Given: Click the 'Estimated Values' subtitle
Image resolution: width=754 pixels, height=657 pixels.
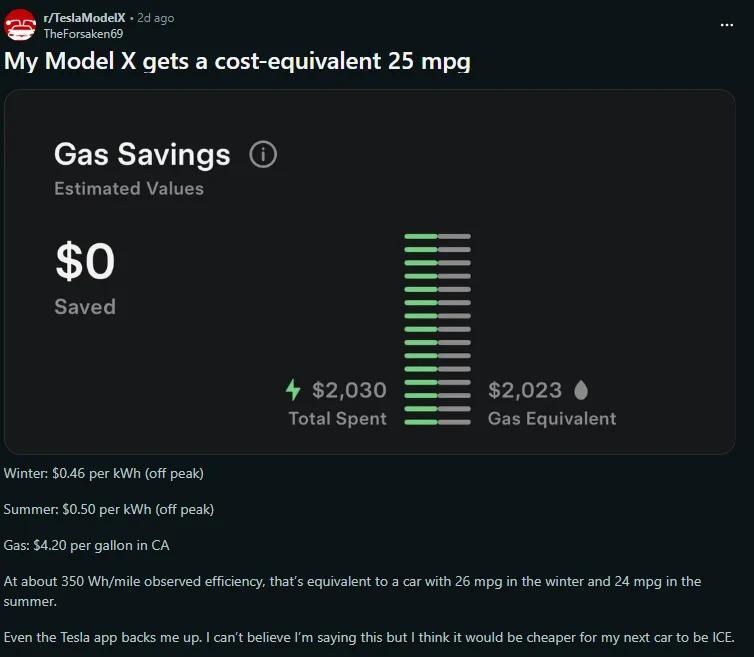Looking at the screenshot, I should 129,188.
